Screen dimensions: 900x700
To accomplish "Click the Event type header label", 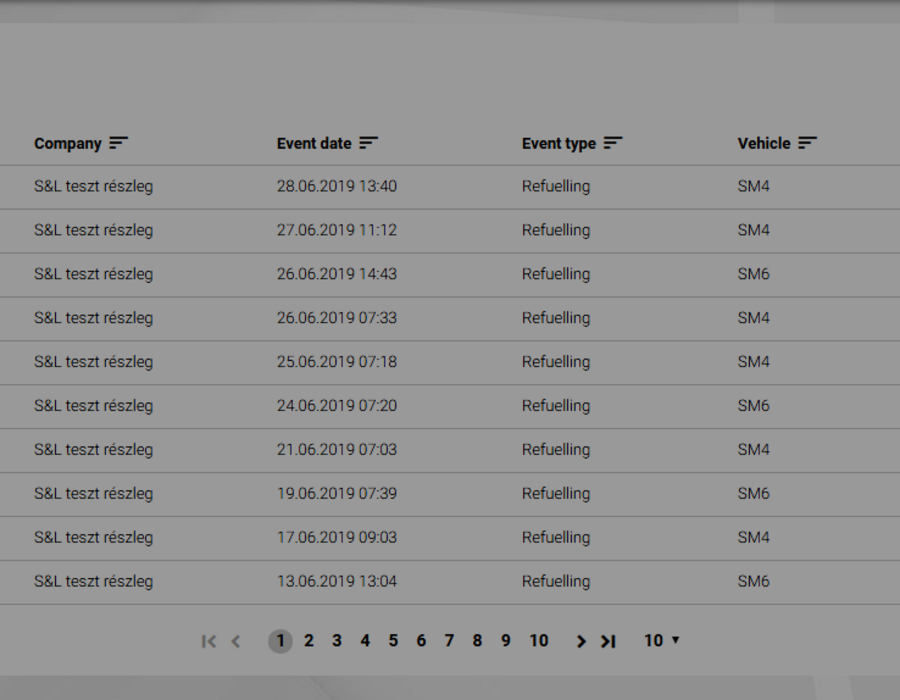I will pos(559,143).
